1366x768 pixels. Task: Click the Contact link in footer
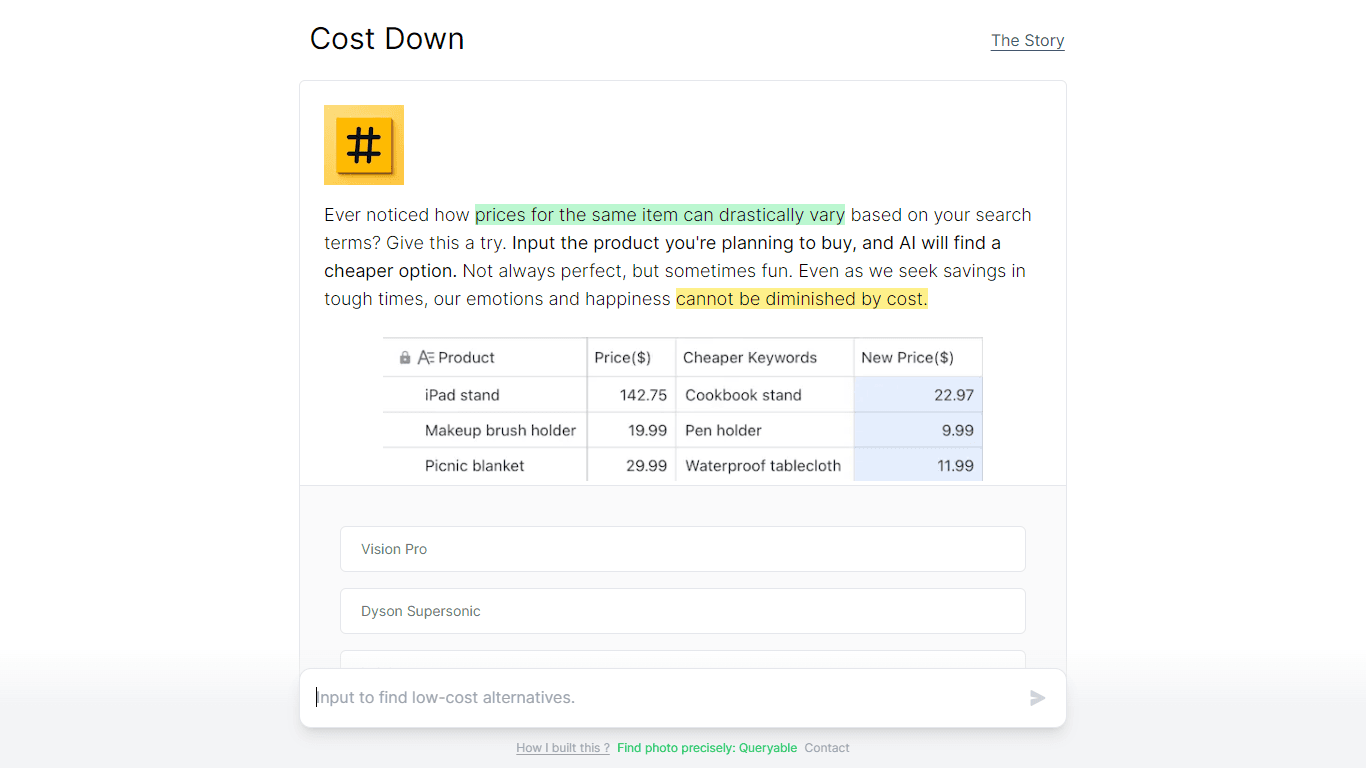click(827, 748)
